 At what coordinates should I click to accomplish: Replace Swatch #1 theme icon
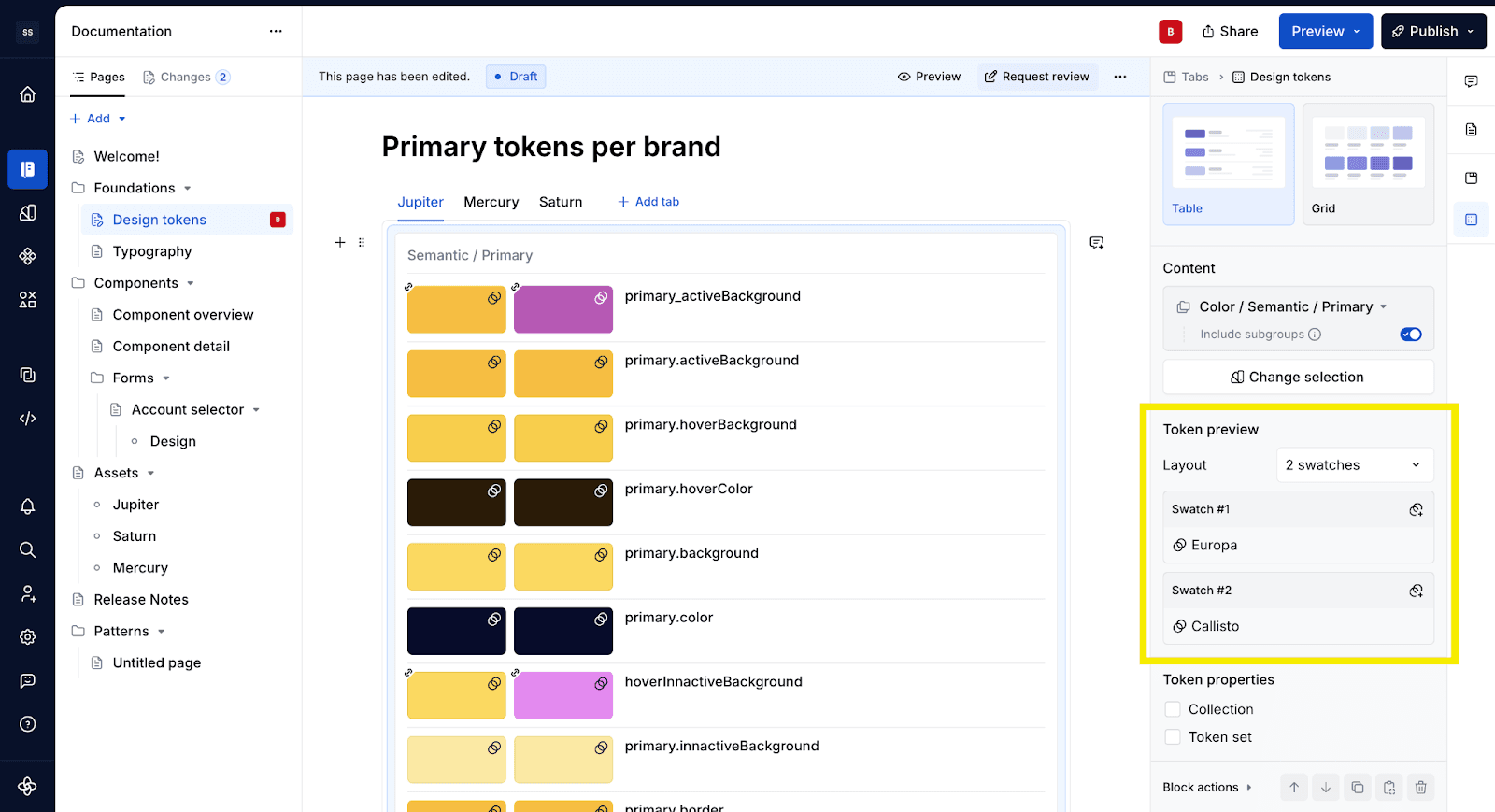click(x=1416, y=509)
